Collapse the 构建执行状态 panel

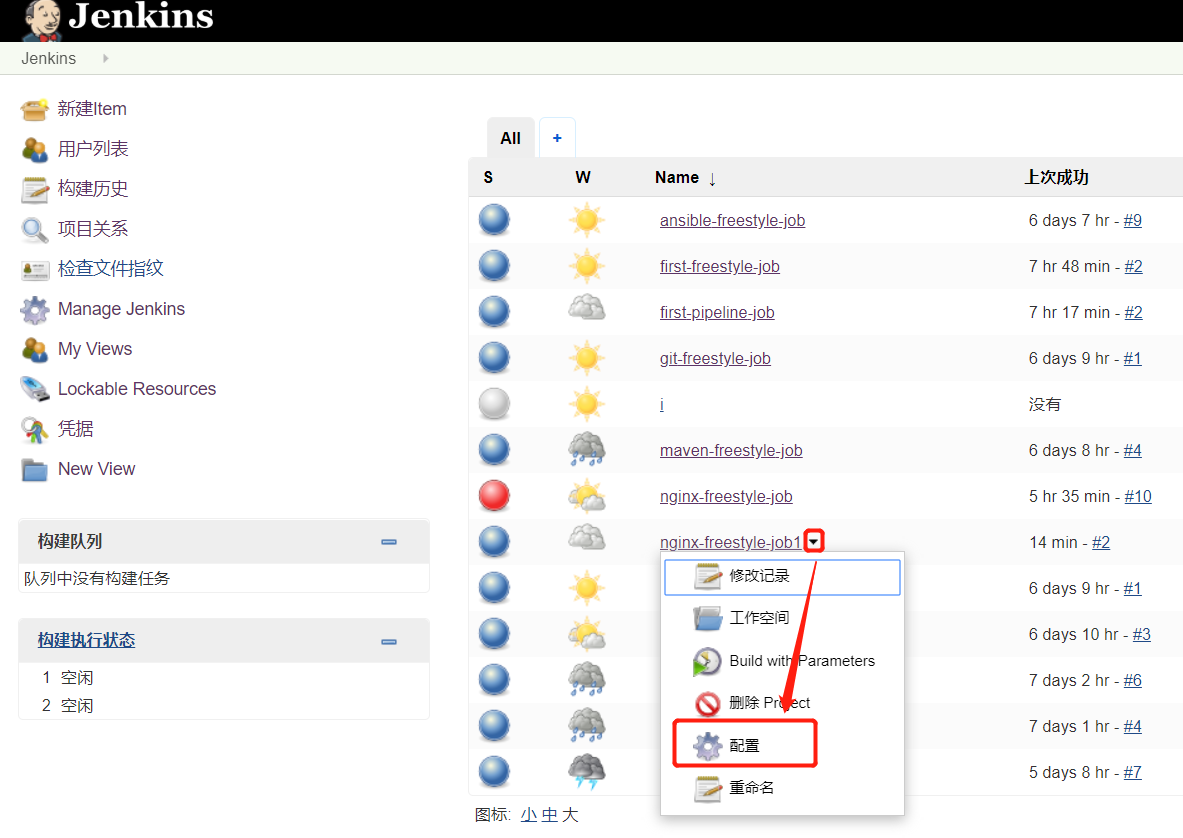tap(389, 642)
